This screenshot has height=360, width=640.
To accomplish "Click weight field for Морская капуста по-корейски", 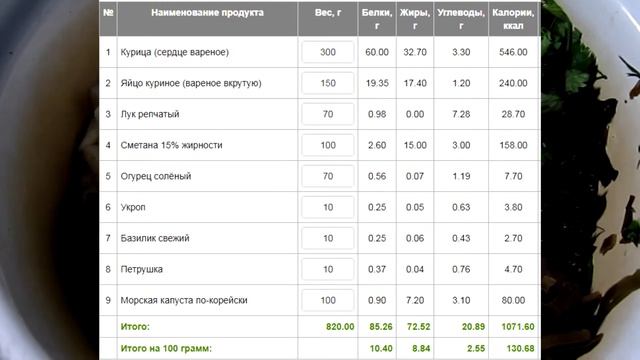I will [328, 300].
